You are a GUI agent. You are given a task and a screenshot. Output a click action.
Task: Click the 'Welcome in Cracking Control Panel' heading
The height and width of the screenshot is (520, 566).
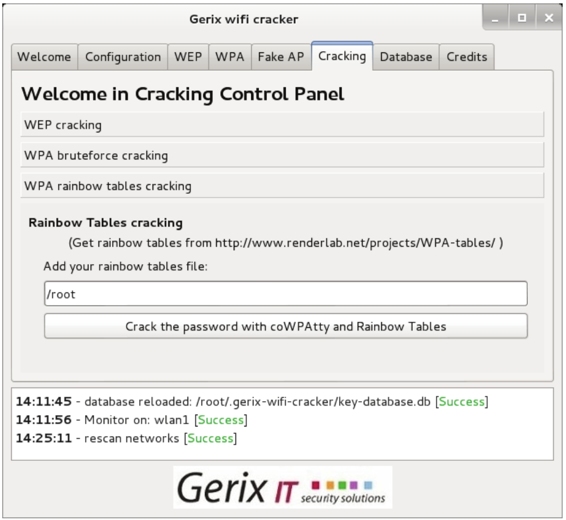tap(183, 94)
